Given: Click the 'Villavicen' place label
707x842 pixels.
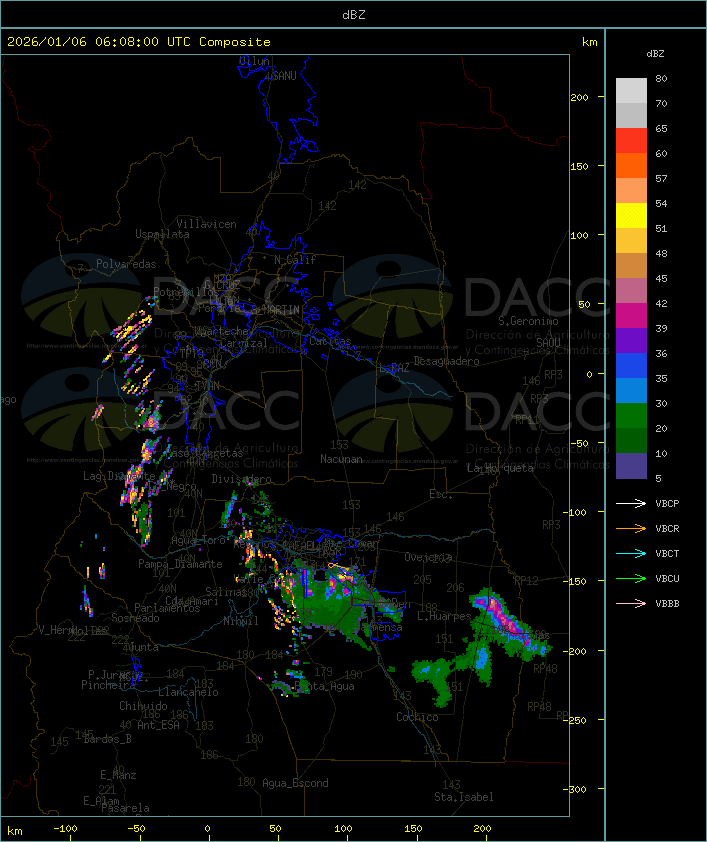Looking at the screenshot, I should click(x=206, y=224).
